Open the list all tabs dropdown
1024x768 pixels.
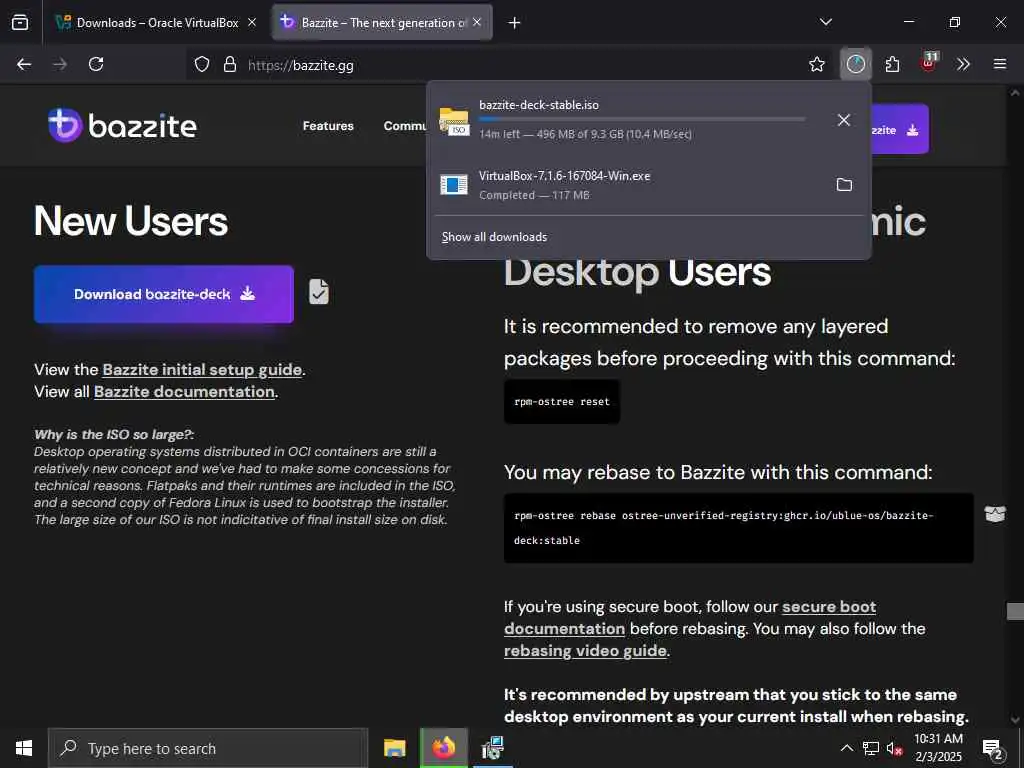825,22
